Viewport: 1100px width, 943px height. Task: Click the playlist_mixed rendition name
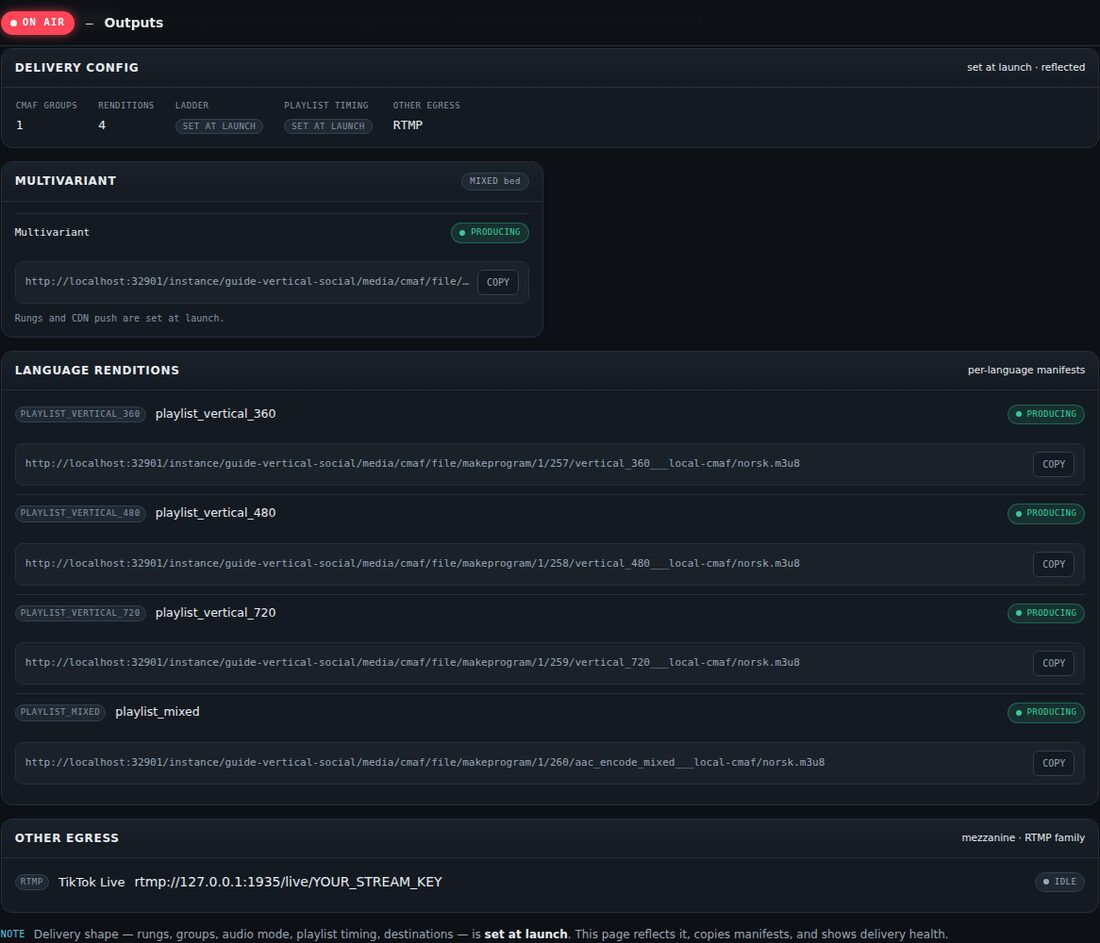157,712
